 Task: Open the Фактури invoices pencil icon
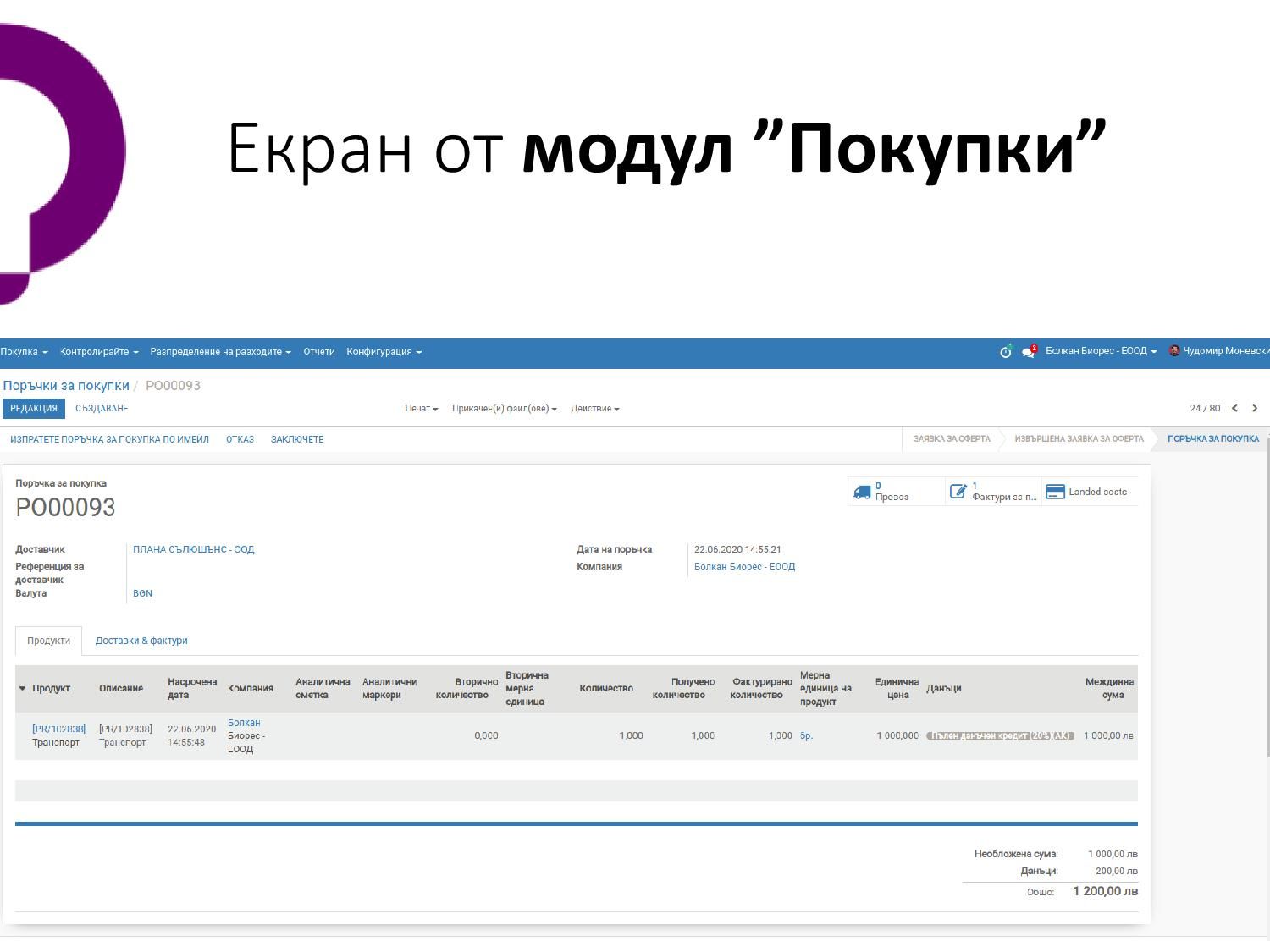coord(958,492)
